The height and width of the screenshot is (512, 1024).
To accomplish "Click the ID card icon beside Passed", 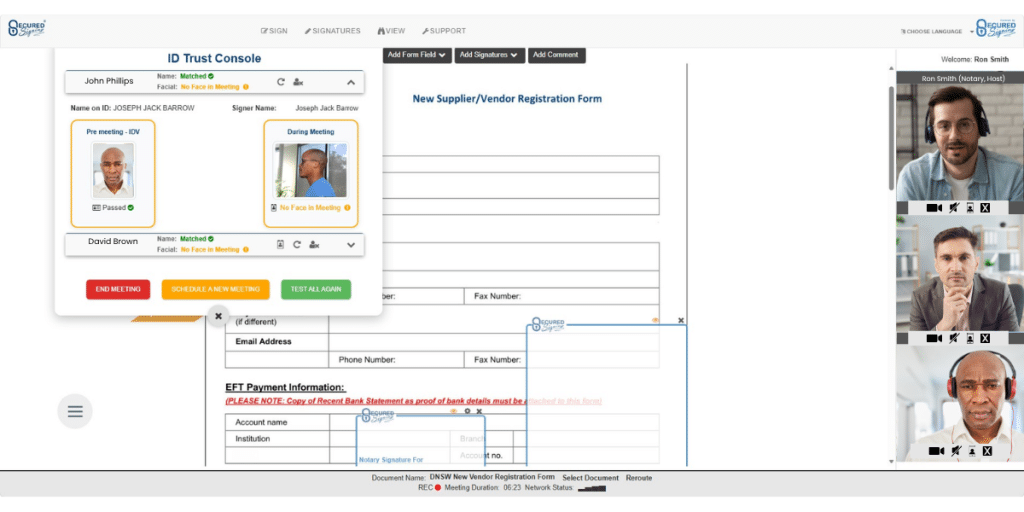I will 96,208.
